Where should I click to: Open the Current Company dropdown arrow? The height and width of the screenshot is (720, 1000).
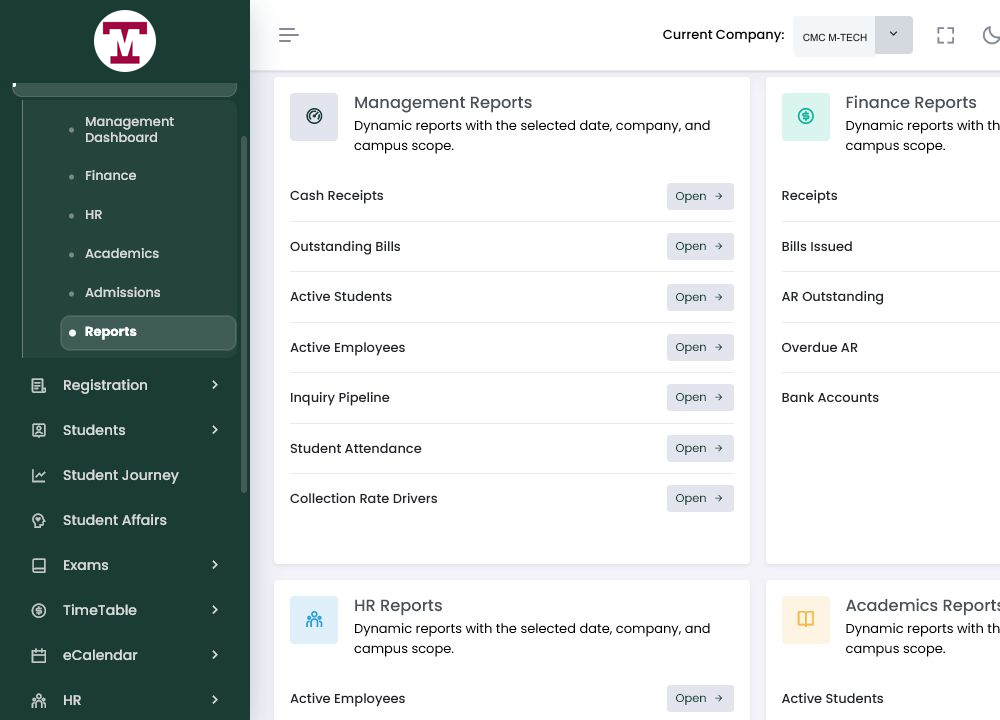click(x=893, y=34)
